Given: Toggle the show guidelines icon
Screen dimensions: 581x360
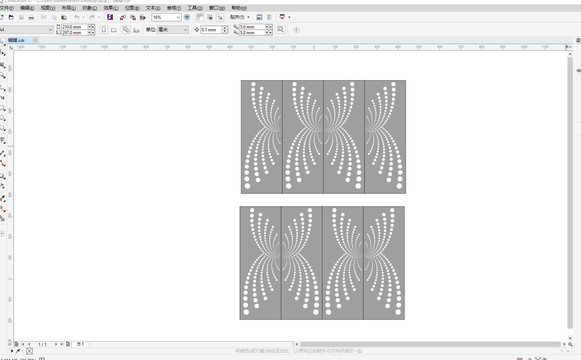Looking at the screenshot, I should click(220, 17).
